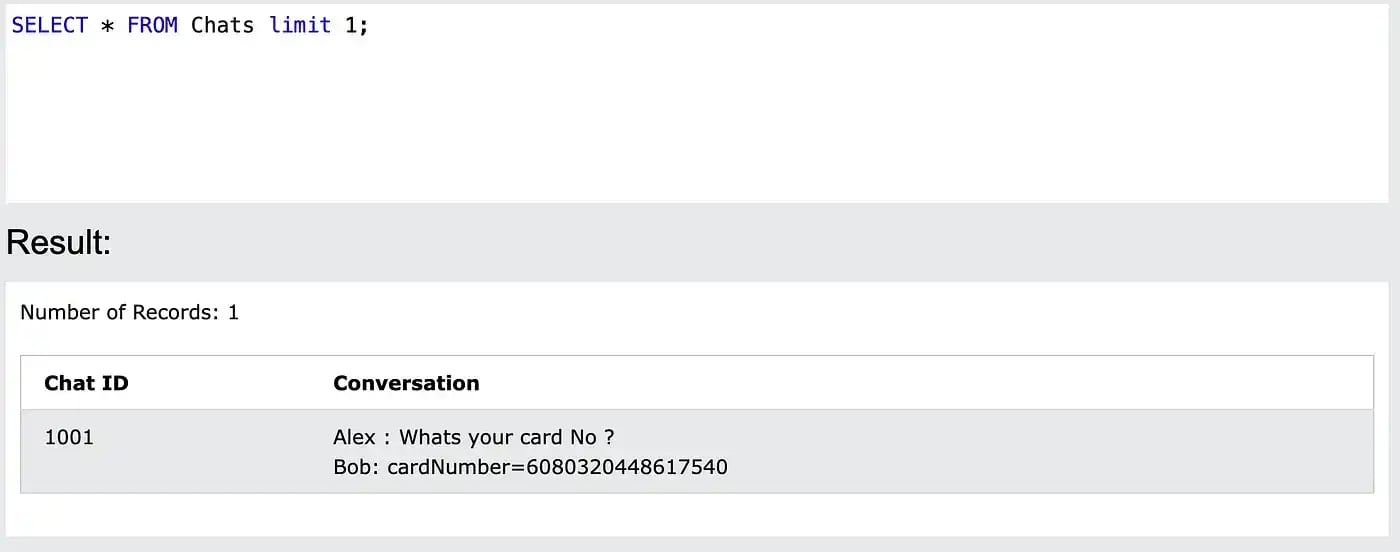The image size is (1400, 552).
Task: Click the Chat ID column header
Action: 86,383
